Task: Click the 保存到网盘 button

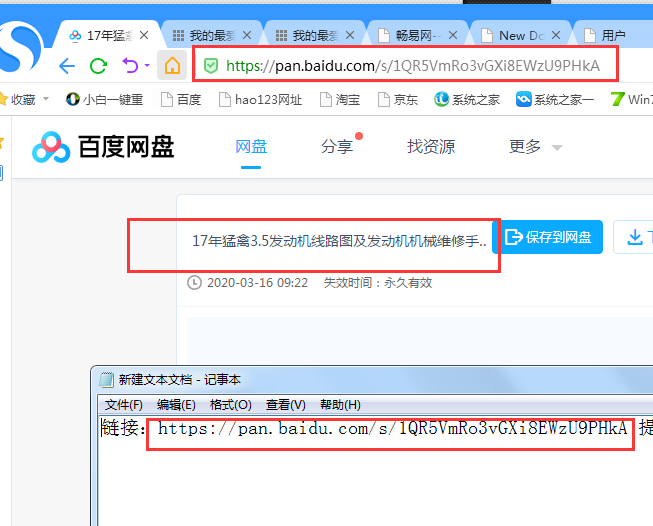Action: click(548, 237)
